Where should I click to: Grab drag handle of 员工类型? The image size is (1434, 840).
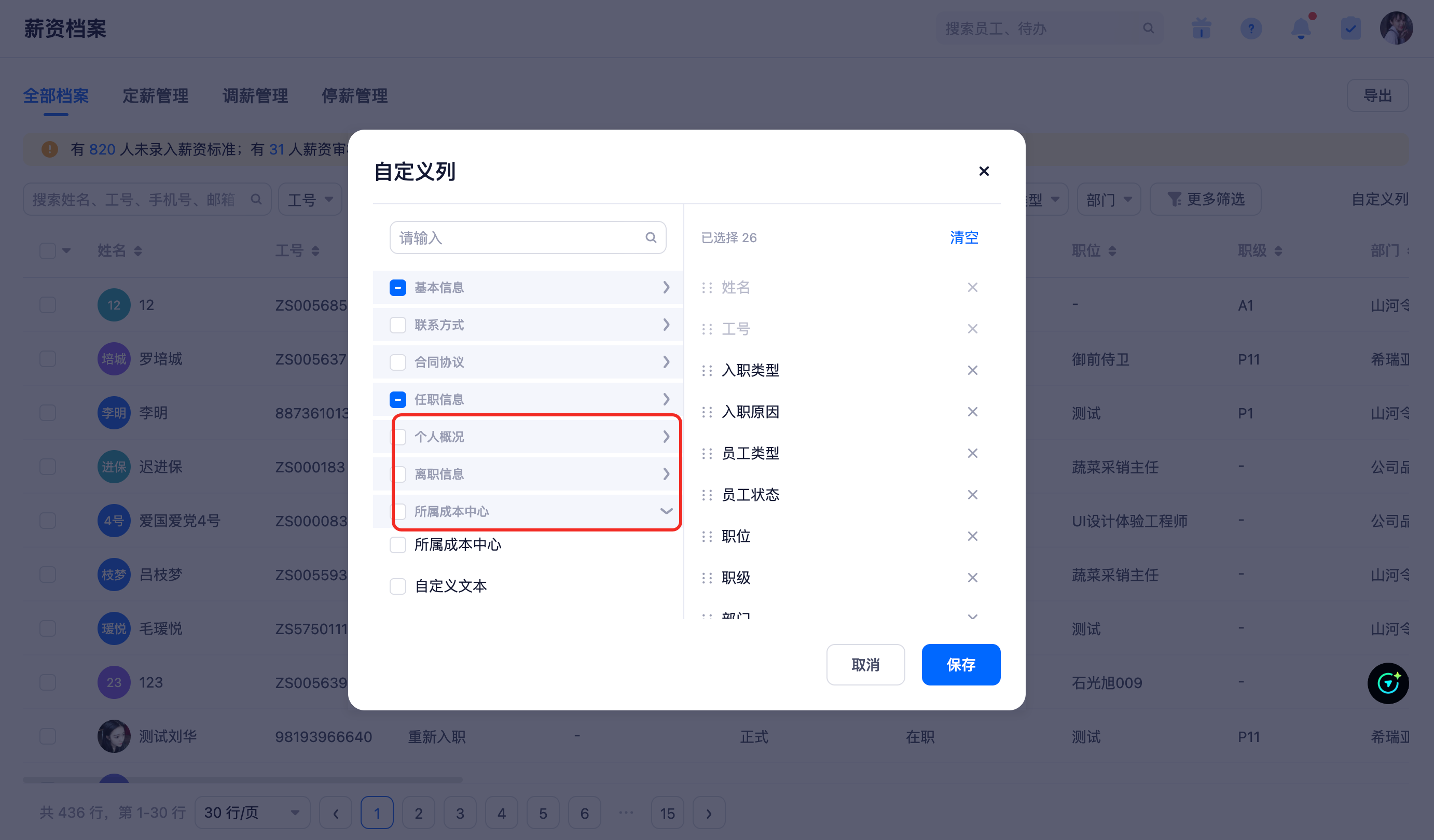[707, 454]
